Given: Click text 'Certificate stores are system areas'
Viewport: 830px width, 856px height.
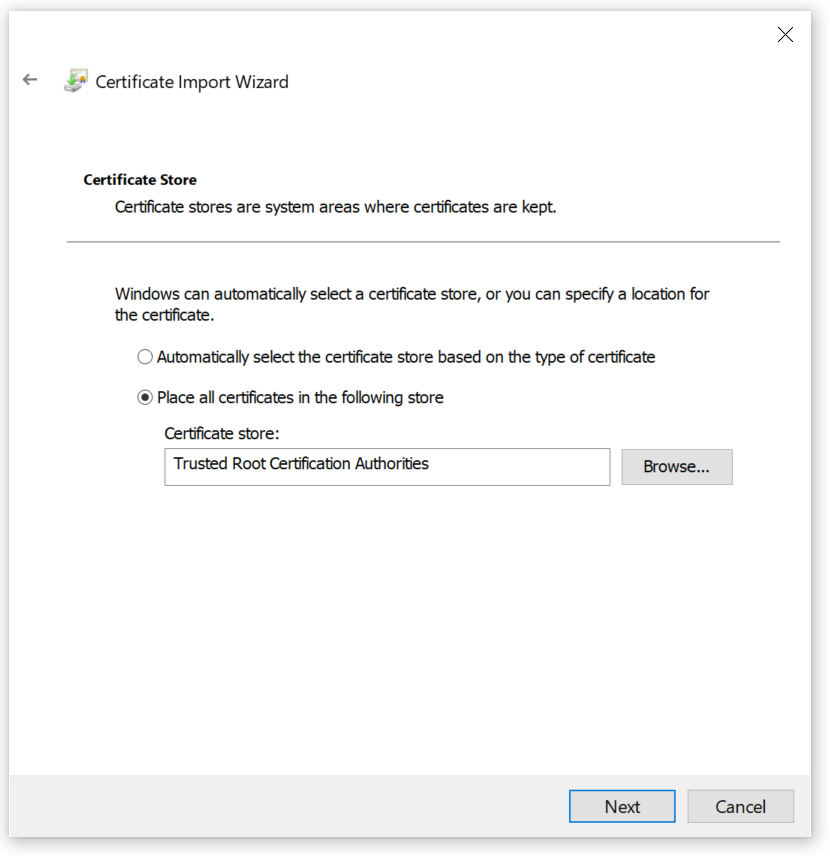Looking at the screenshot, I should click(238, 207).
